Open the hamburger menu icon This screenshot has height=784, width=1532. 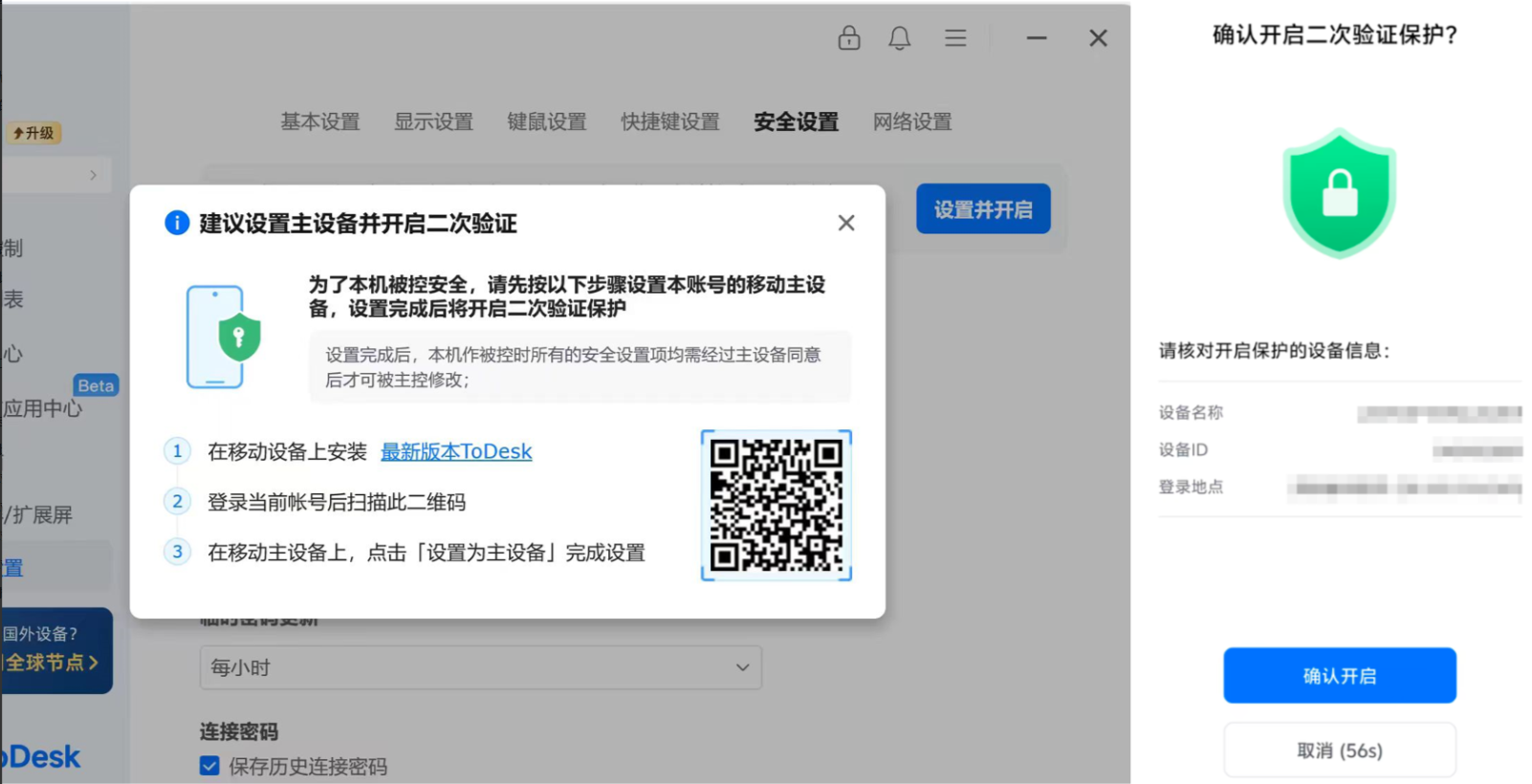(x=954, y=38)
